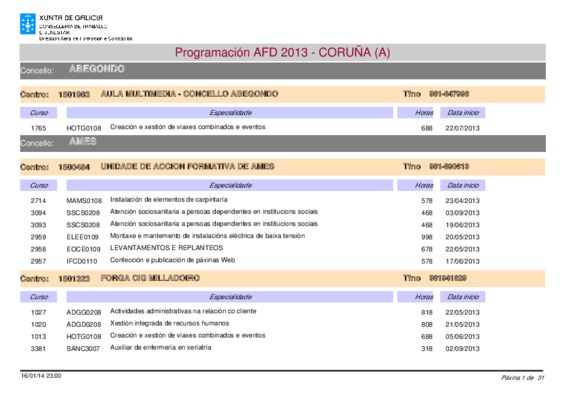Click the AMES concello header
Image resolution: width=566 pixels, height=400 pixels.
(x=283, y=143)
